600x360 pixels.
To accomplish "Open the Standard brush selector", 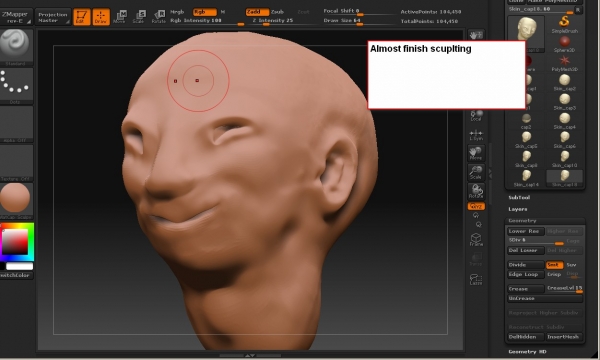I will (15, 47).
